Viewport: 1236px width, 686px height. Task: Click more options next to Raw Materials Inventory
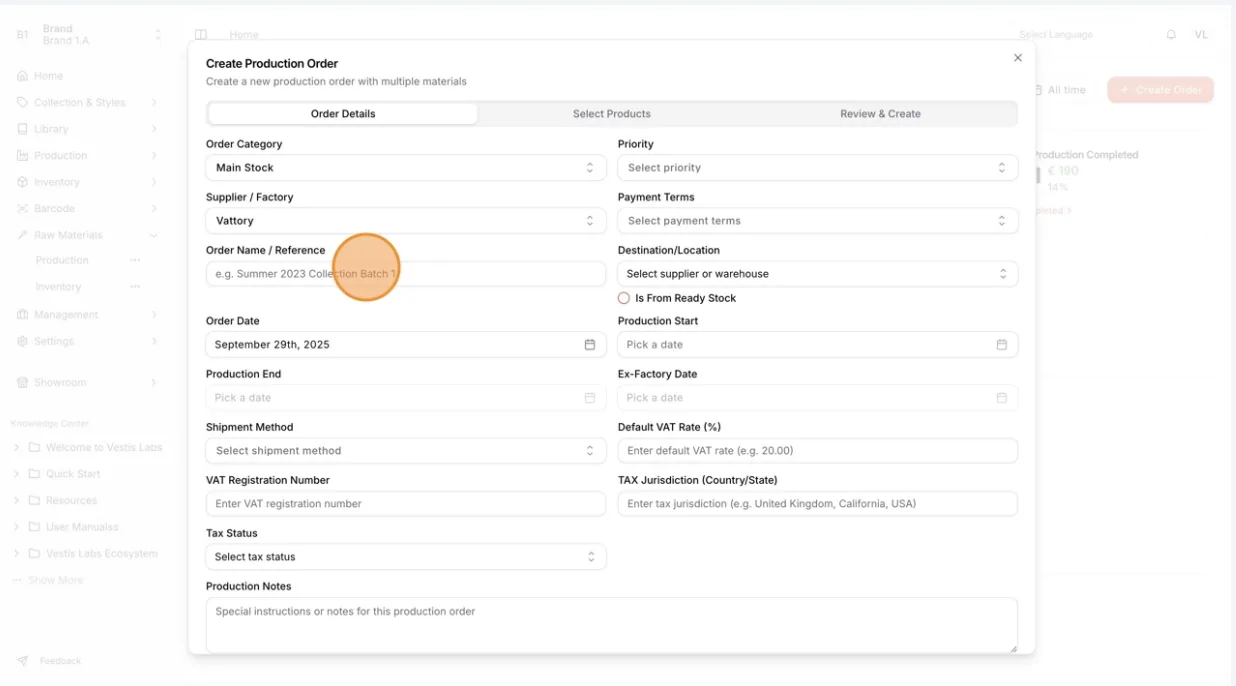point(135,287)
